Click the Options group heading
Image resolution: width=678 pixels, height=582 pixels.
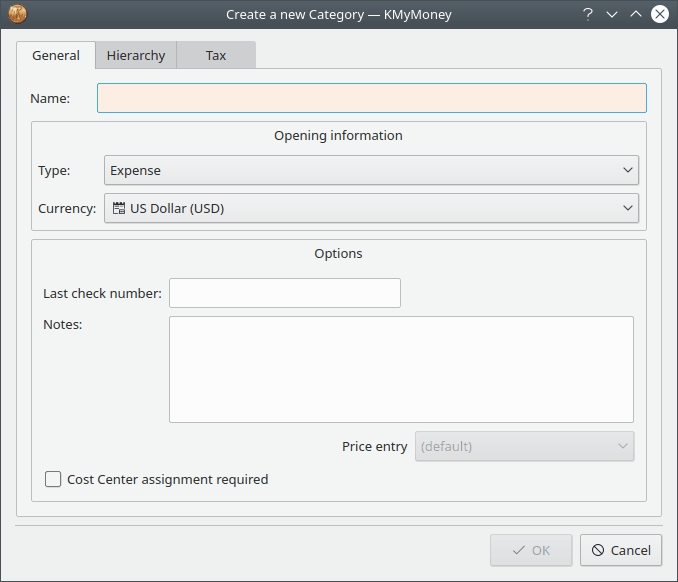pyautogui.click(x=338, y=253)
